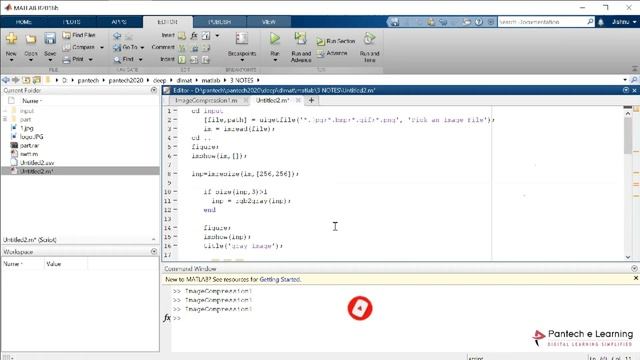
Task: Click the matlab folder in the path
Action: click(211, 80)
